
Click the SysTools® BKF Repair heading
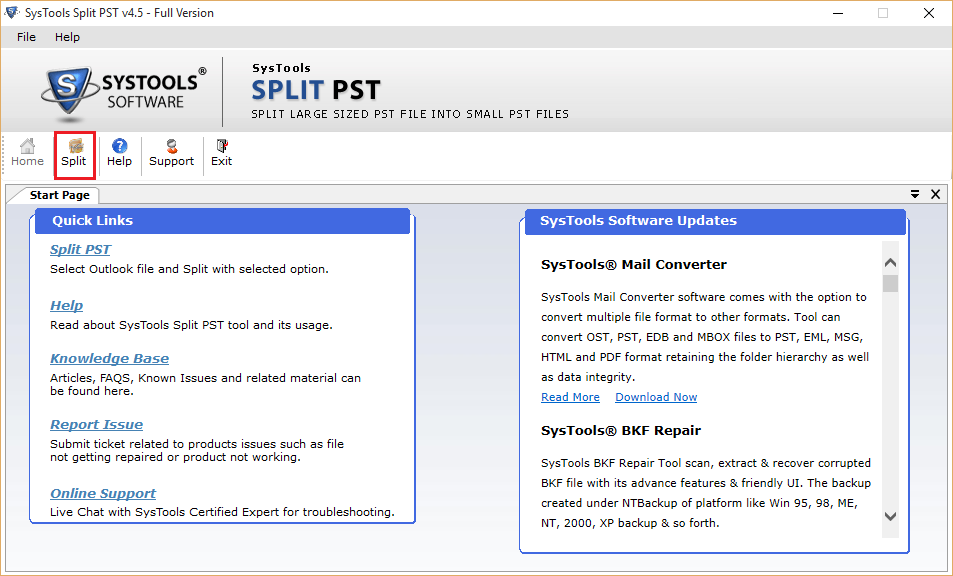tap(621, 431)
